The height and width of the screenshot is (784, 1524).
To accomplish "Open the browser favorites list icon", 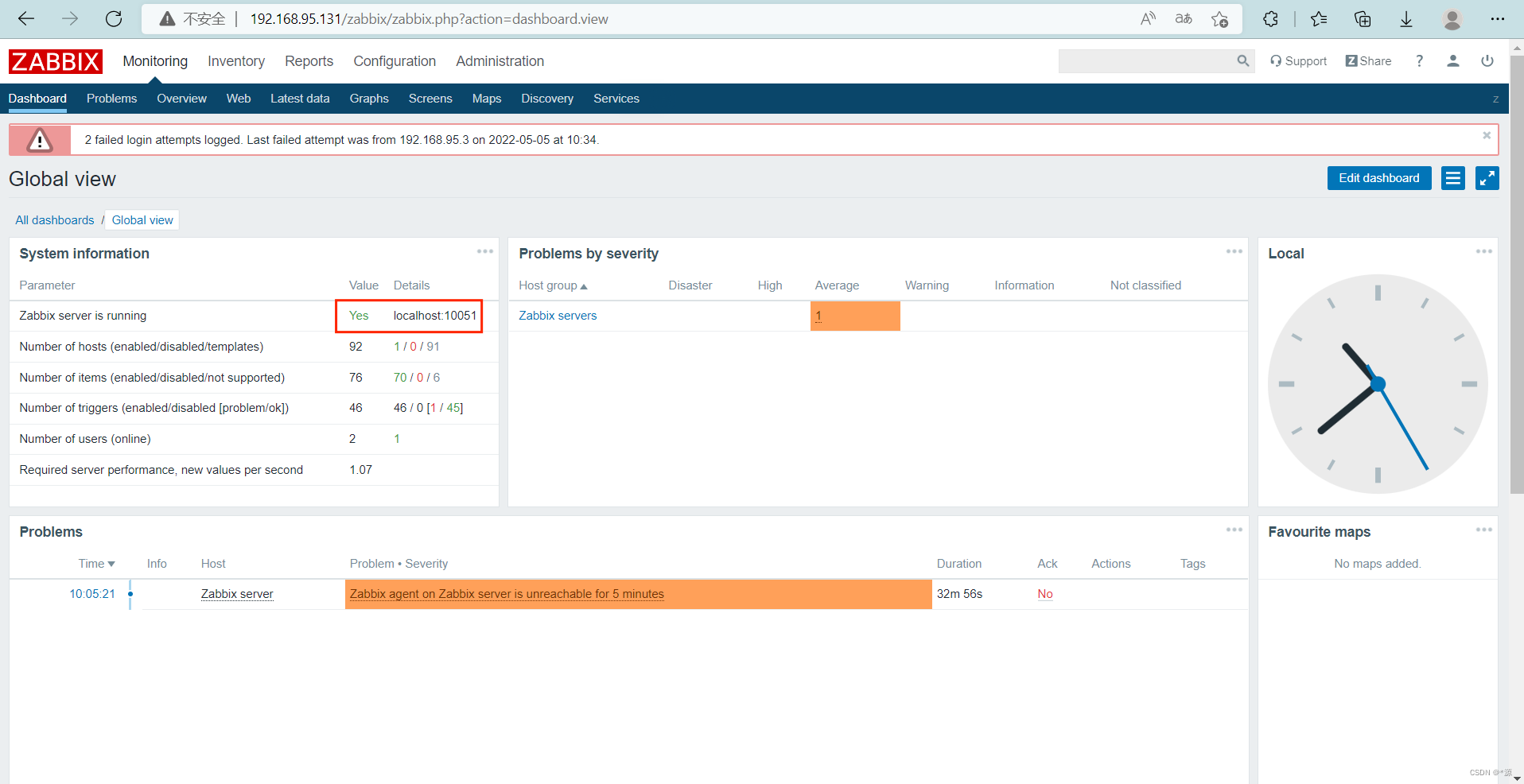I will pyautogui.click(x=1319, y=19).
